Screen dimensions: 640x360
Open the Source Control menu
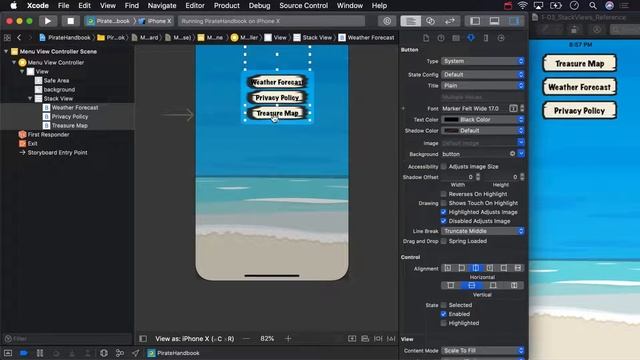[303, 6]
